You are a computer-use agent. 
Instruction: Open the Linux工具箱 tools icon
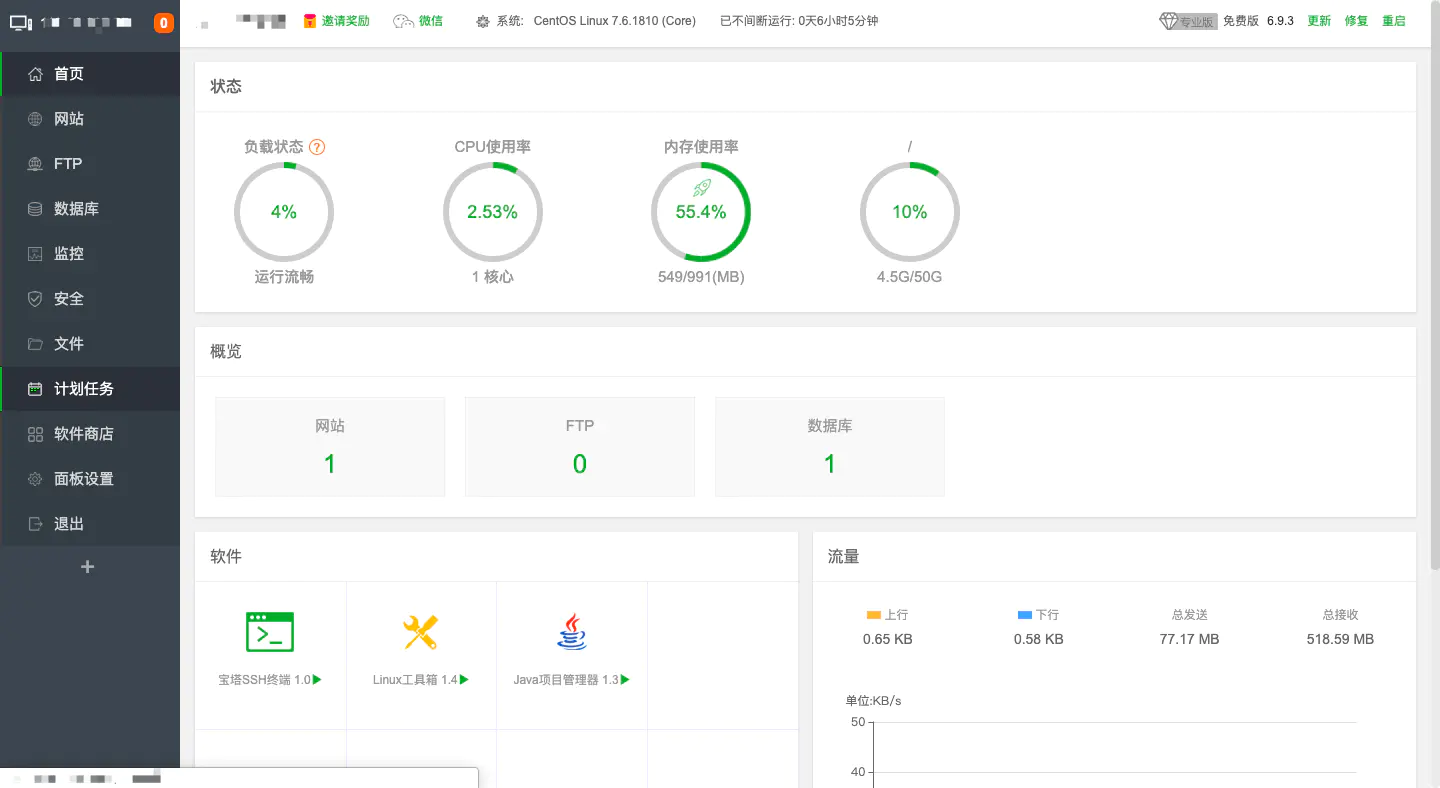[x=420, y=632]
